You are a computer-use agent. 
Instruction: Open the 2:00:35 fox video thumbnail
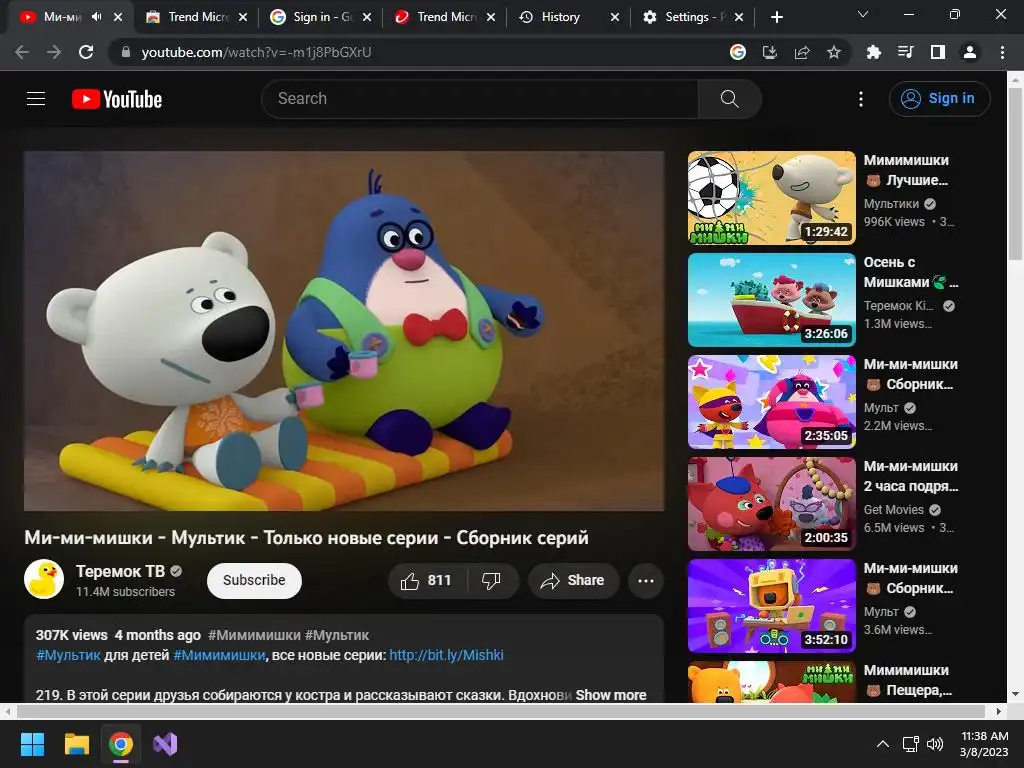tap(771, 504)
